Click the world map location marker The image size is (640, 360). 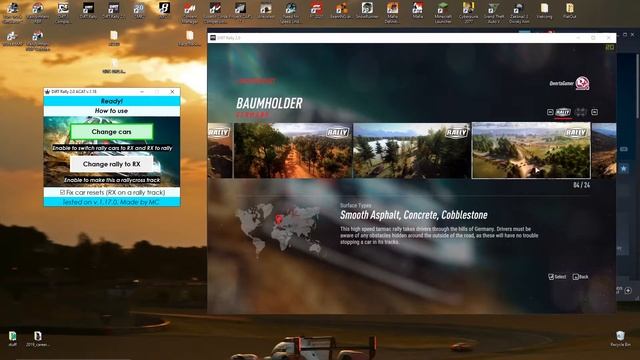tap(279, 219)
